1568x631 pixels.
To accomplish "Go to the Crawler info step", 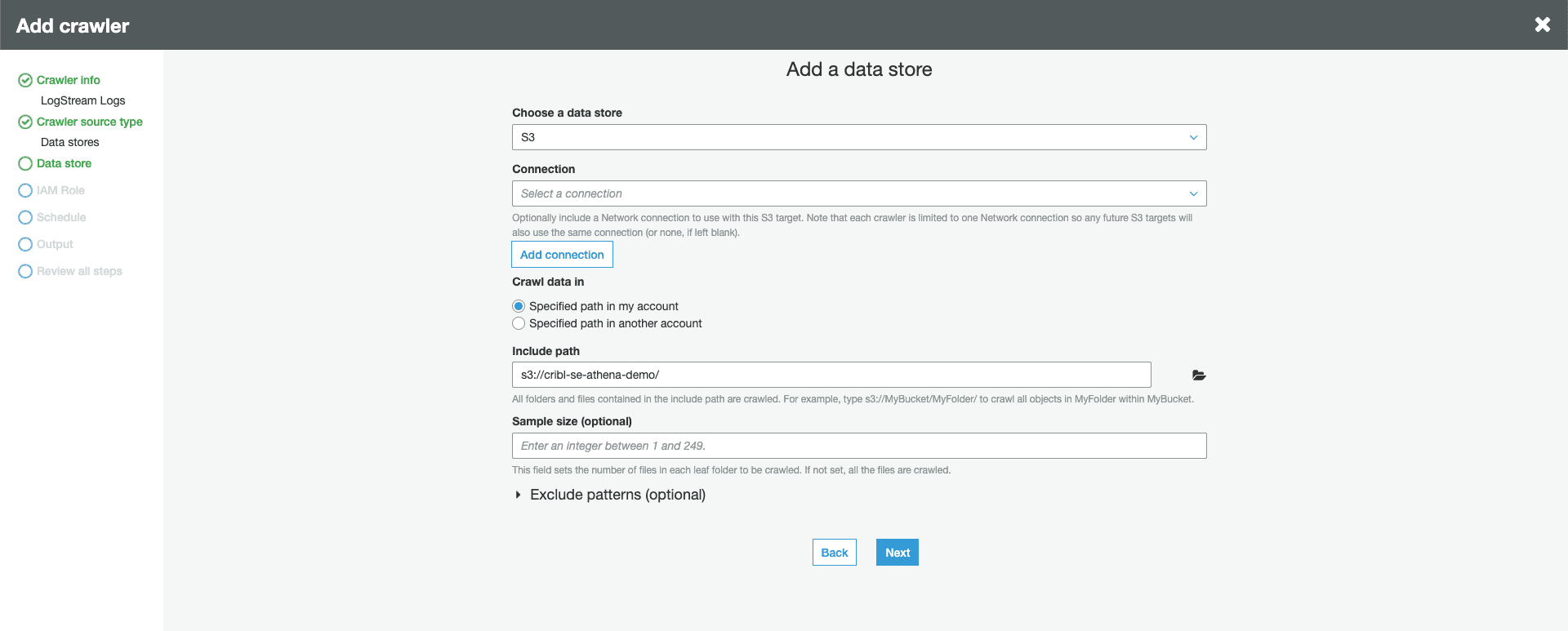I will pyautogui.click(x=69, y=80).
